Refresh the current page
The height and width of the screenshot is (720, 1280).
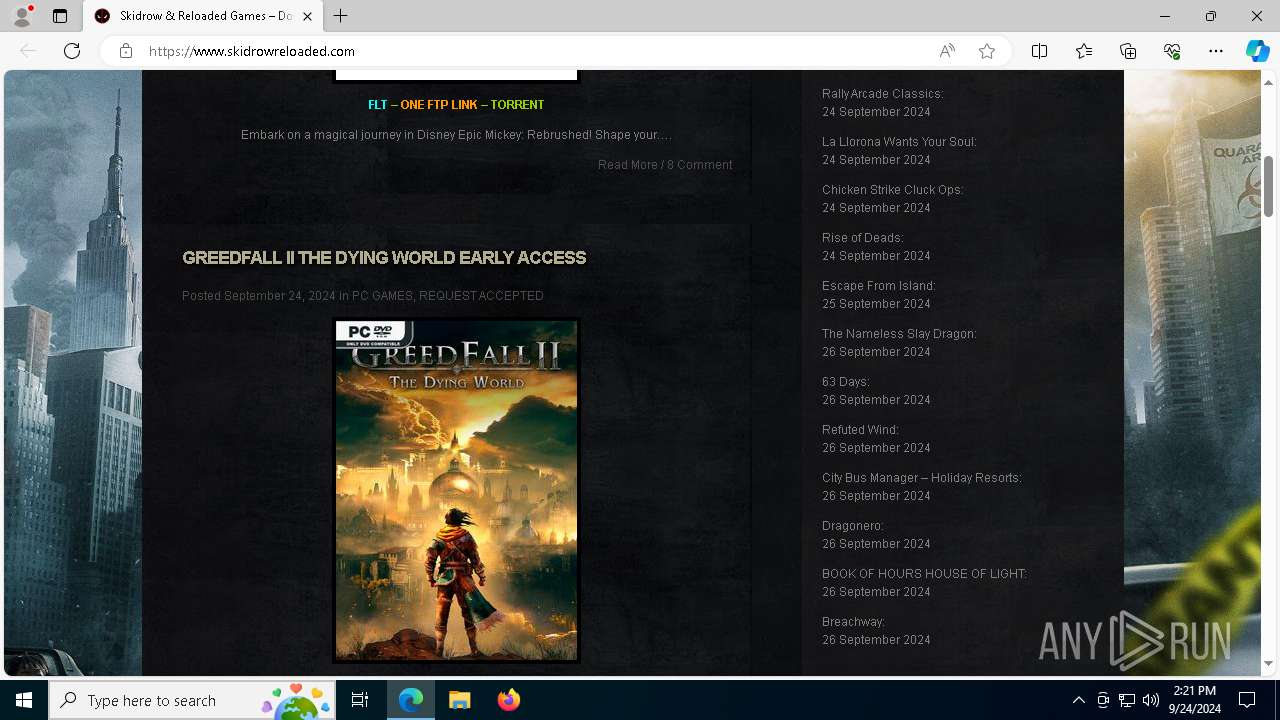coord(72,51)
